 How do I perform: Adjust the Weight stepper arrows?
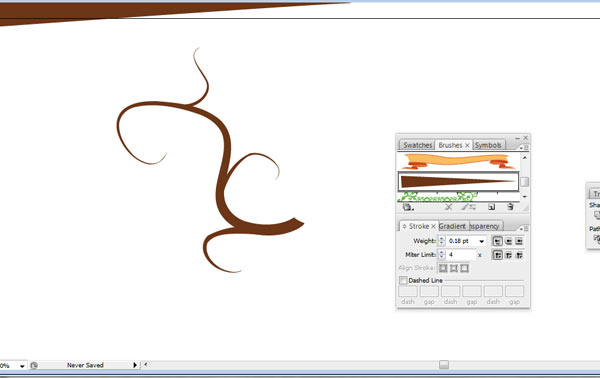tap(442, 241)
